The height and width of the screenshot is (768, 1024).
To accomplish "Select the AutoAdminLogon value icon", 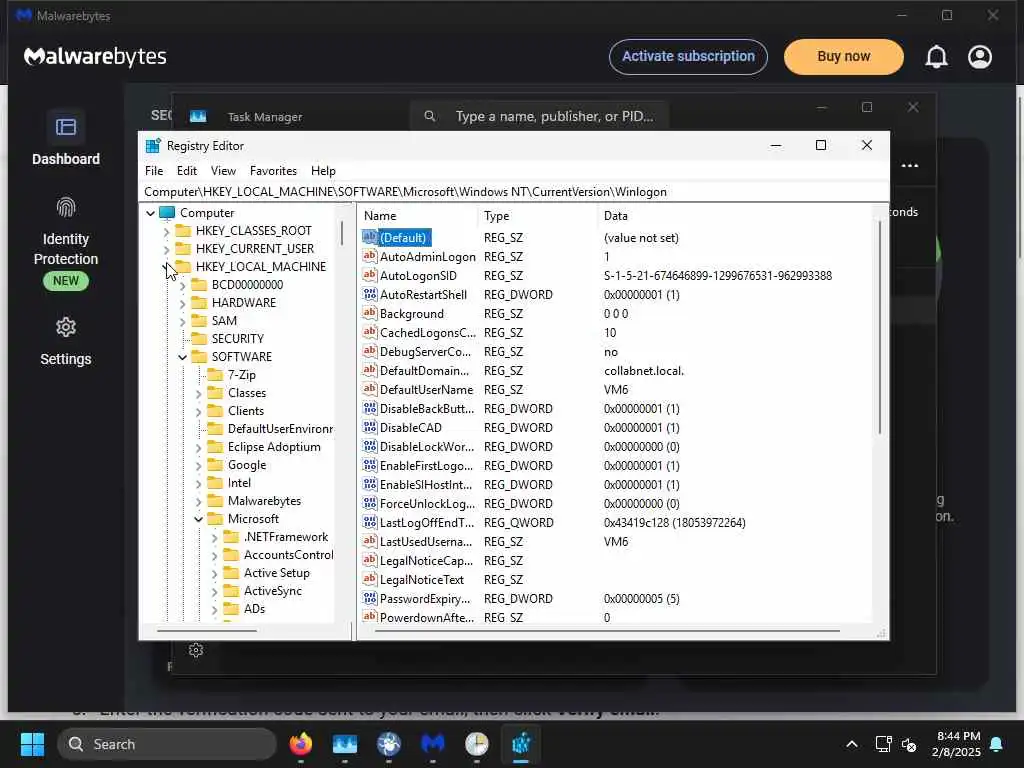I will tap(370, 257).
